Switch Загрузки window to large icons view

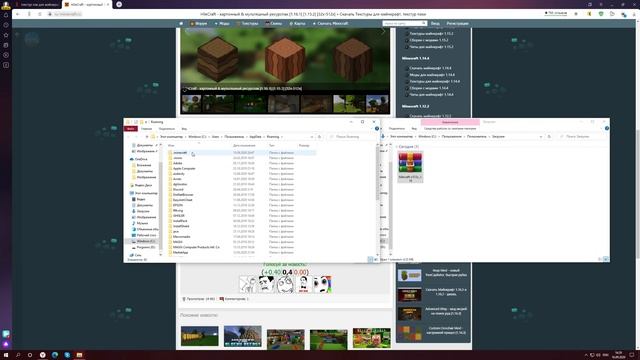click(606, 259)
